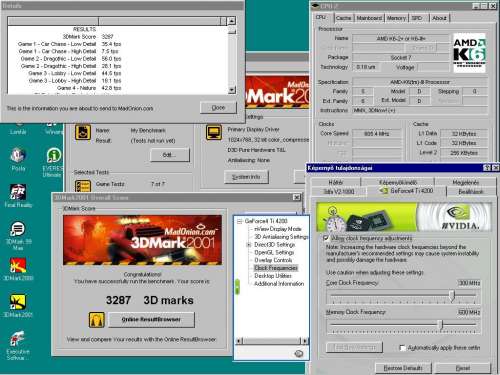Click the greyed test-settings button under Memory slider
Image resolution: width=500 pixels, height=375 pixels.
[354, 348]
